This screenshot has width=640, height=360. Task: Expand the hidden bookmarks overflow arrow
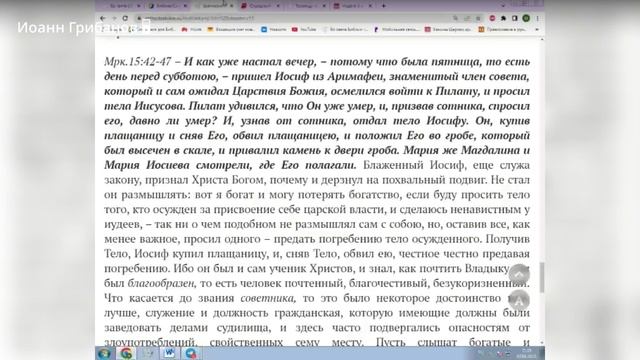537,29
